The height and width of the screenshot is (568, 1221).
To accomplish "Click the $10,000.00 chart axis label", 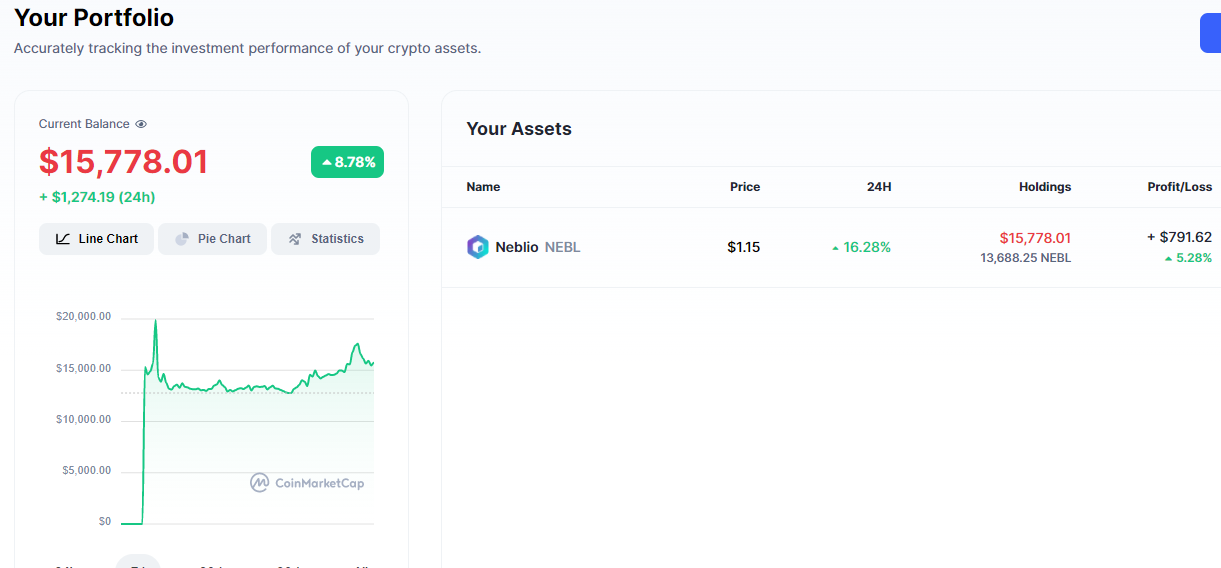I will pyautogui.click(x=84, y=419).
